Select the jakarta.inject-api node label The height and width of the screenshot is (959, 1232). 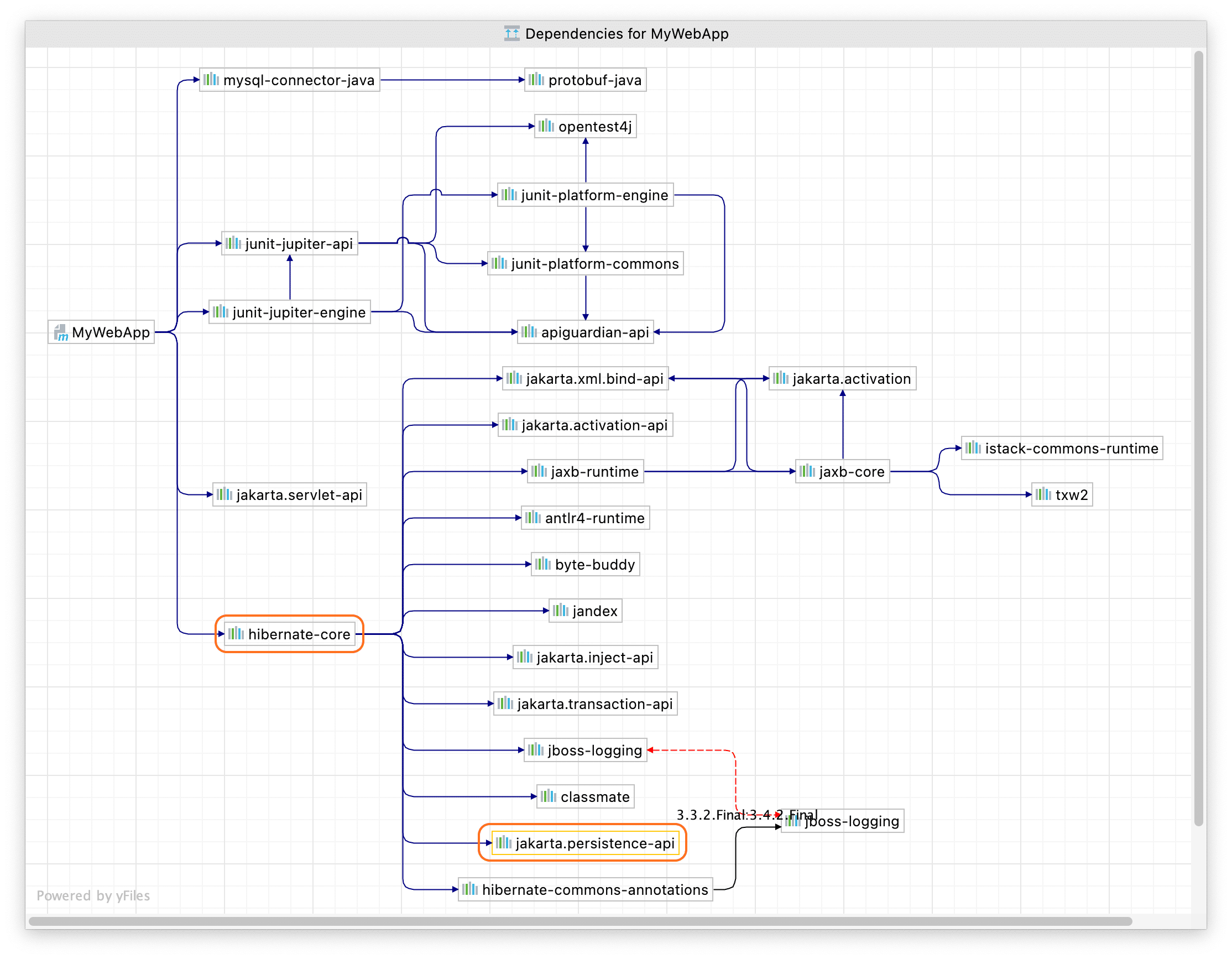pyautogui.click(x=594, y=657)
